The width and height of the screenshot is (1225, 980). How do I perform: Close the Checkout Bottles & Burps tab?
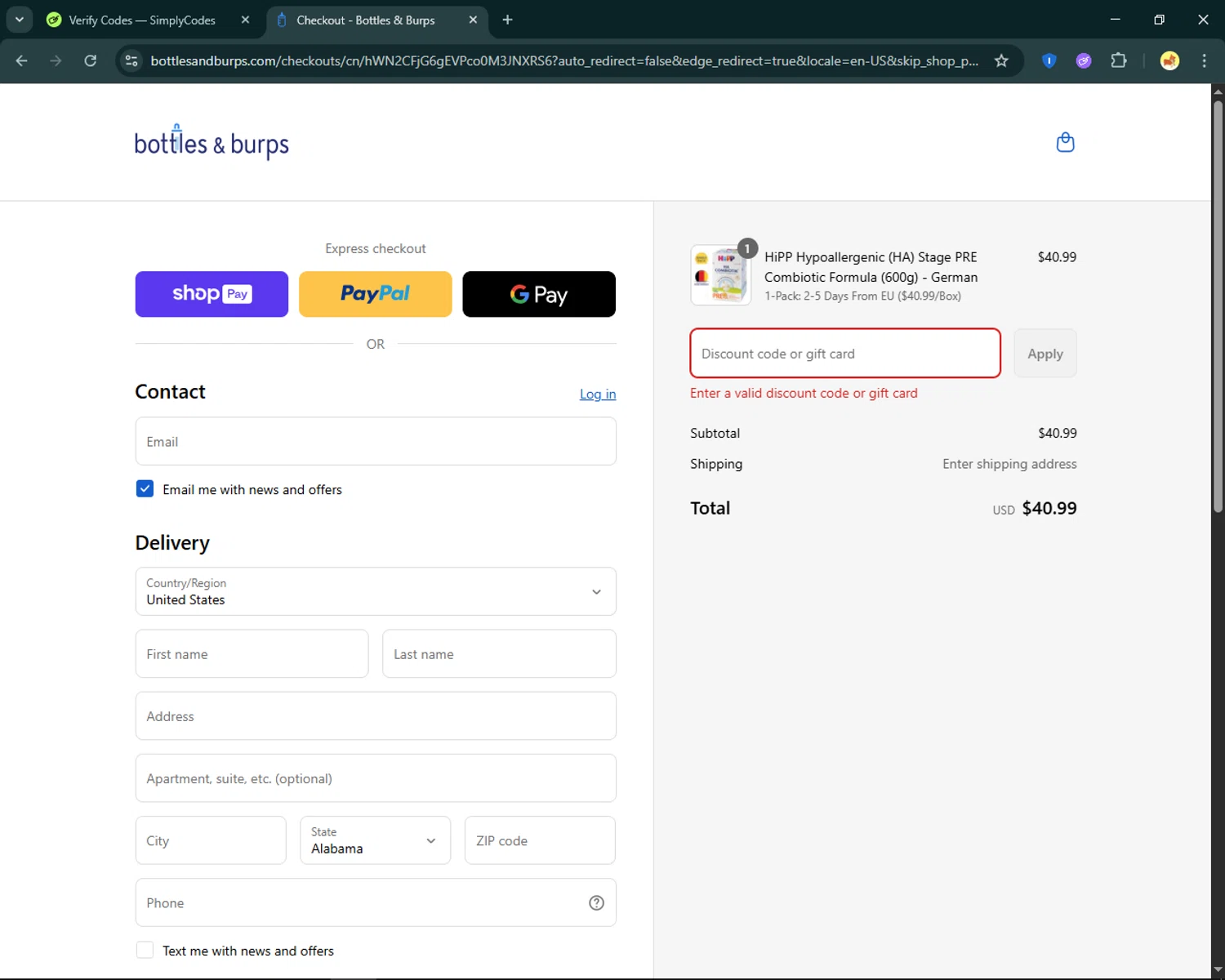pyautogui.click(x=473, y=20)
